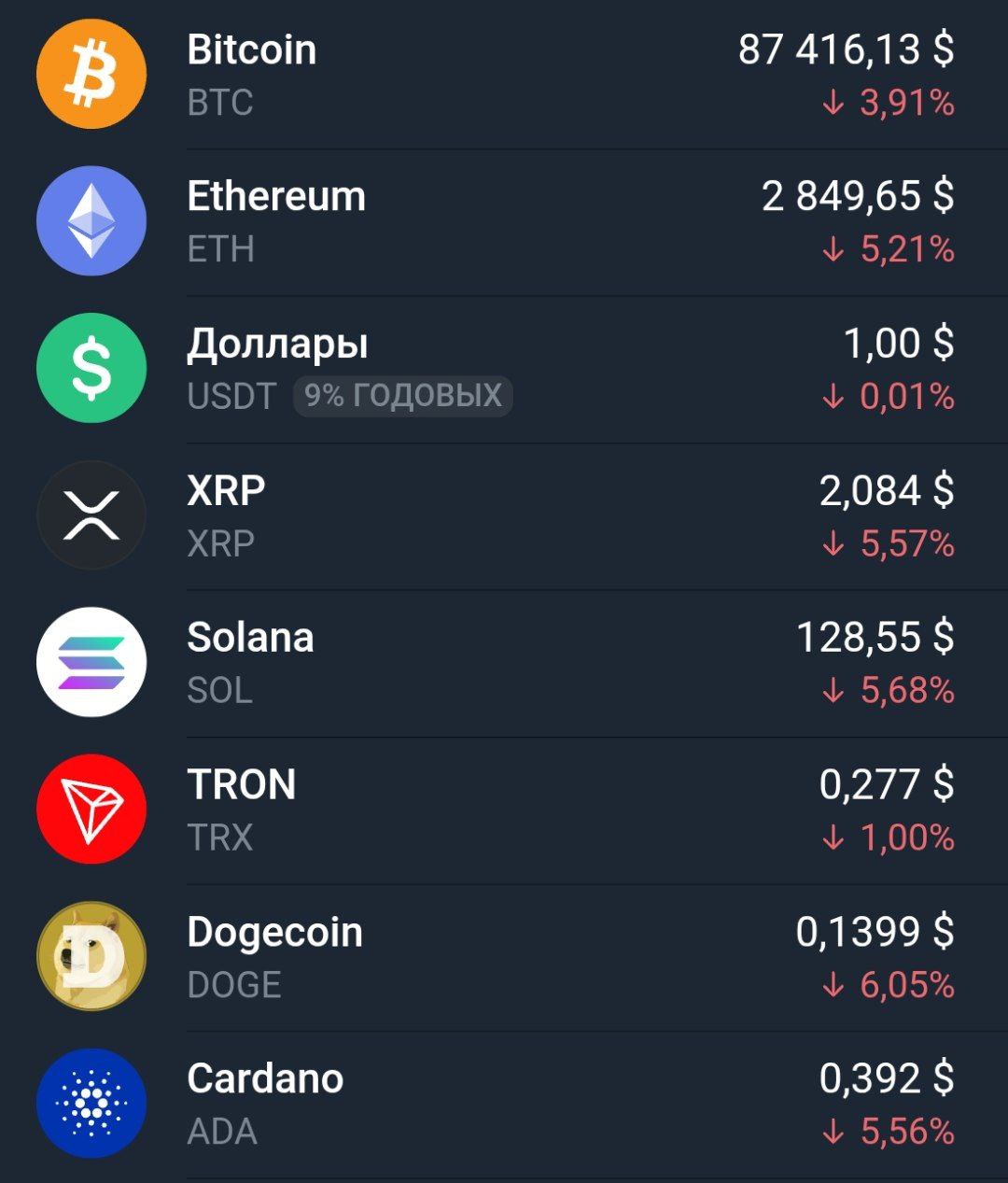Tap the black XRP logo icon

tap(91, 514)
